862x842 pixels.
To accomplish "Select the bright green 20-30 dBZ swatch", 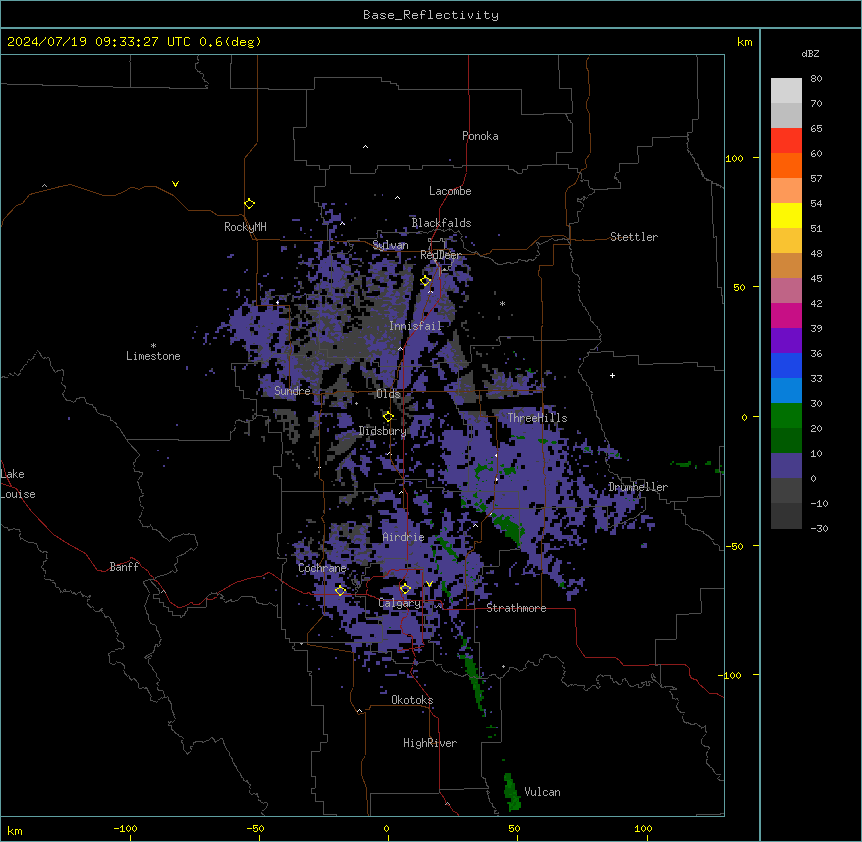I will (786, 416).
